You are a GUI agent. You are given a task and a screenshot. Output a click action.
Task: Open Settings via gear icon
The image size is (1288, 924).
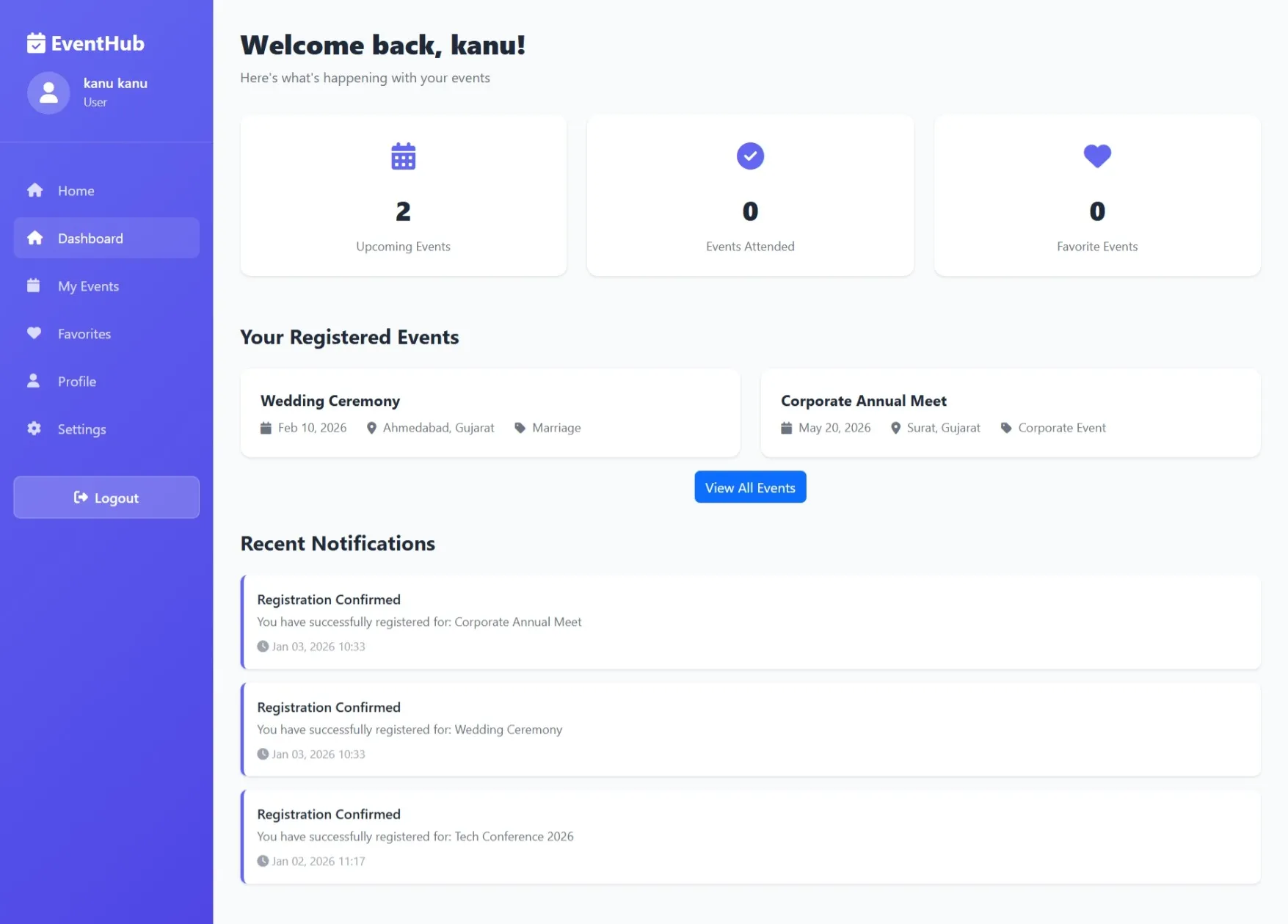(34, 429)
